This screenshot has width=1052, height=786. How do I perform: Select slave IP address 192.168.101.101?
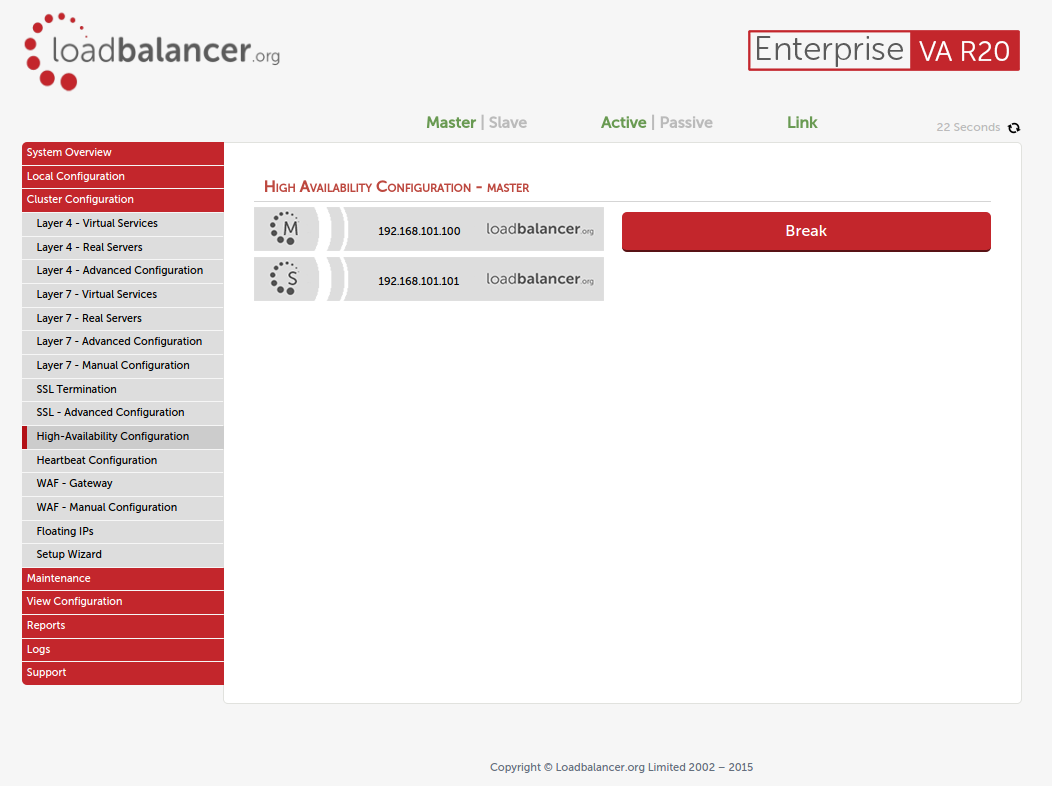coord(419,281)
